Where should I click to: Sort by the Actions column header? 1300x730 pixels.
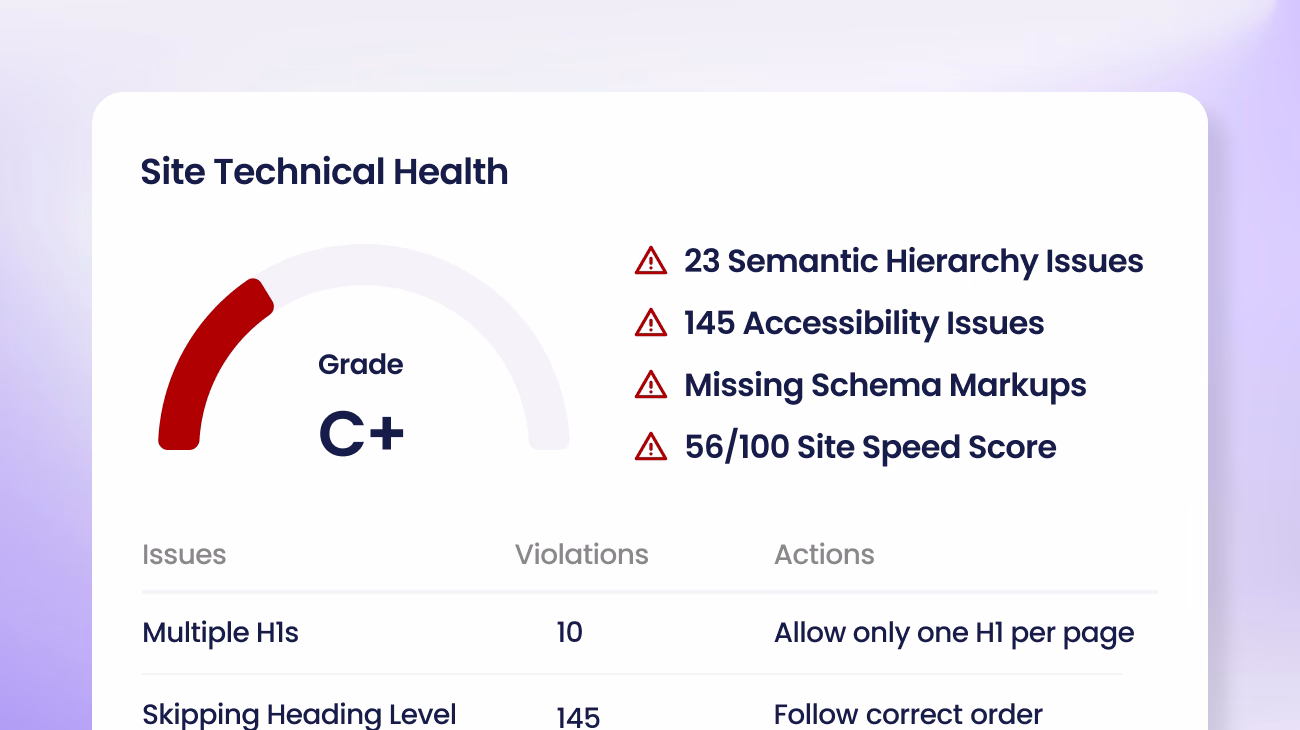coord(824,554)
